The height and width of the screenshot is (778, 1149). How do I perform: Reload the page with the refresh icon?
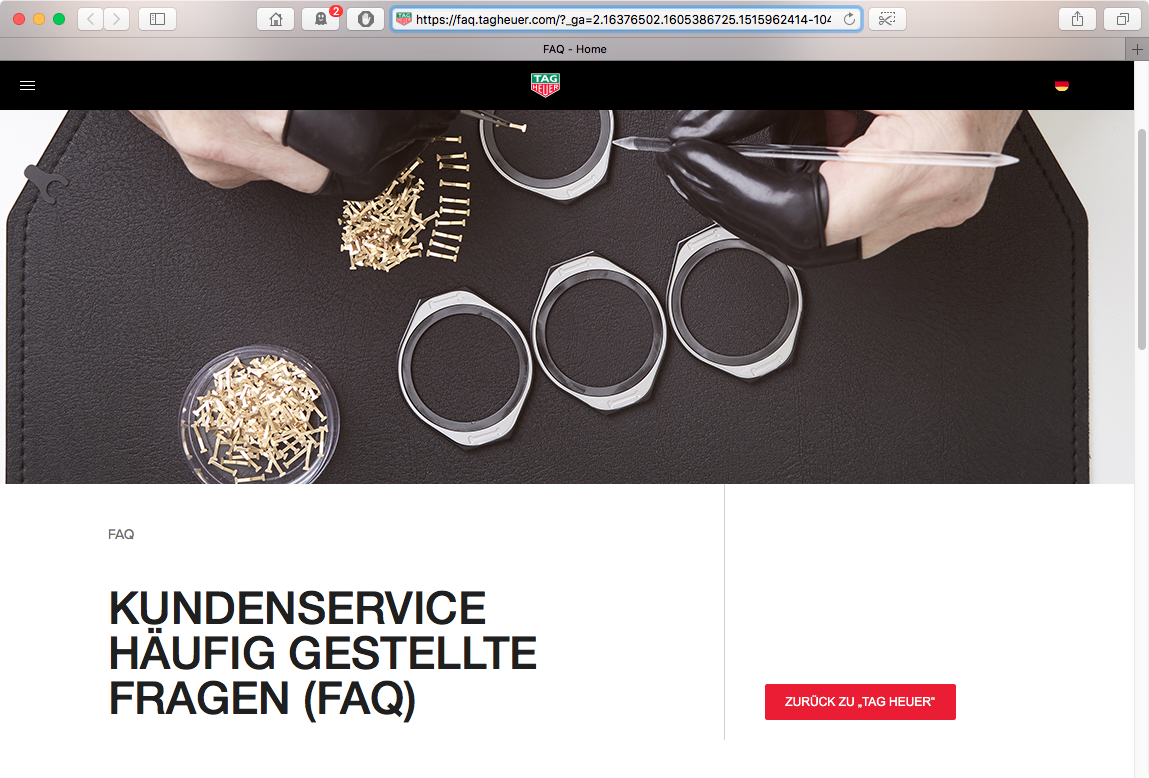click(x=849, y=19)
